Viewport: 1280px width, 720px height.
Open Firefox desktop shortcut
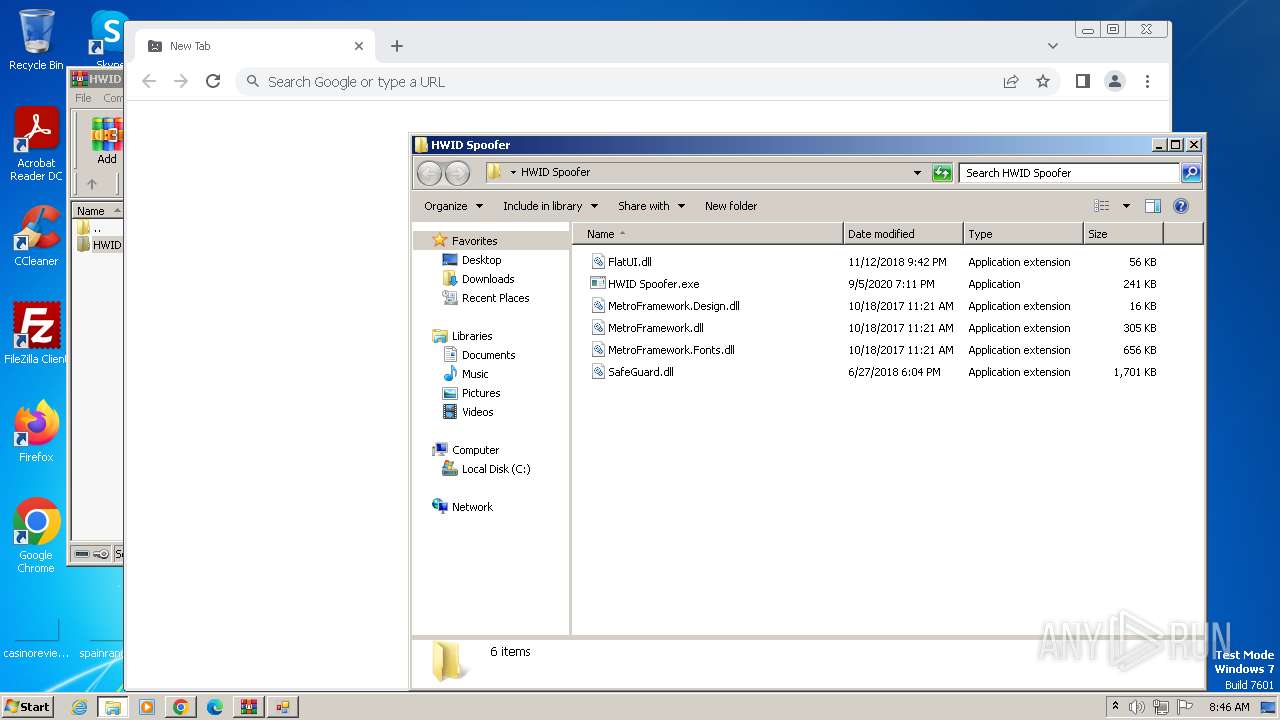click(x=36, y=432)
